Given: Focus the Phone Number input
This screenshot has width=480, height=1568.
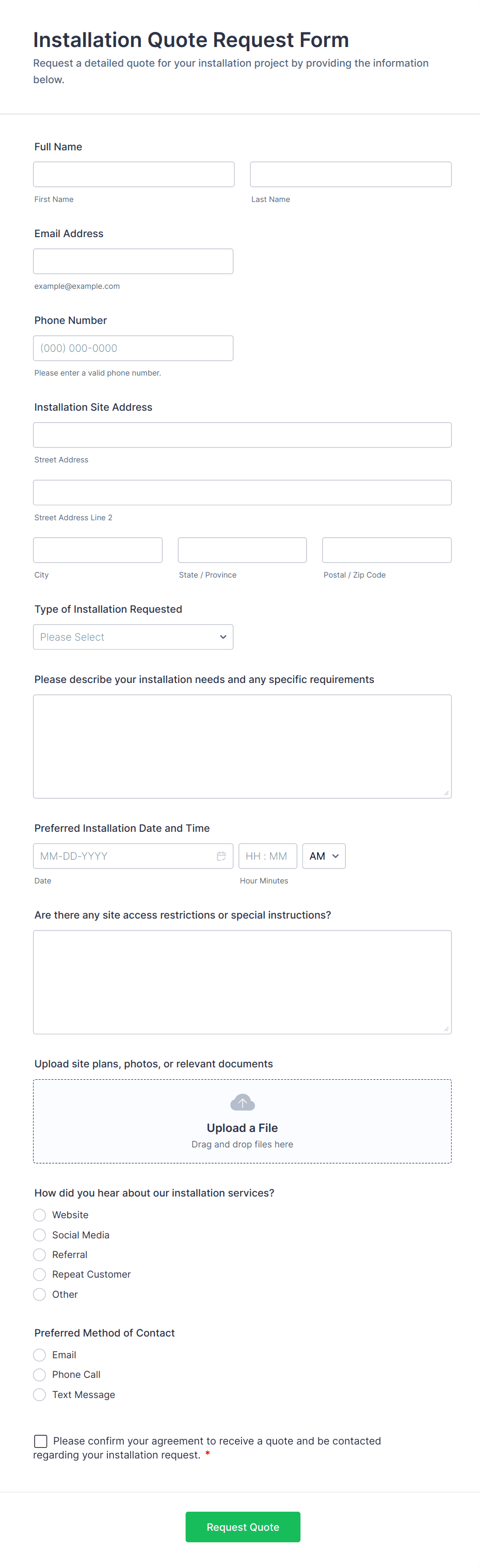Looking at the screenshot, I should click(133, 348).
